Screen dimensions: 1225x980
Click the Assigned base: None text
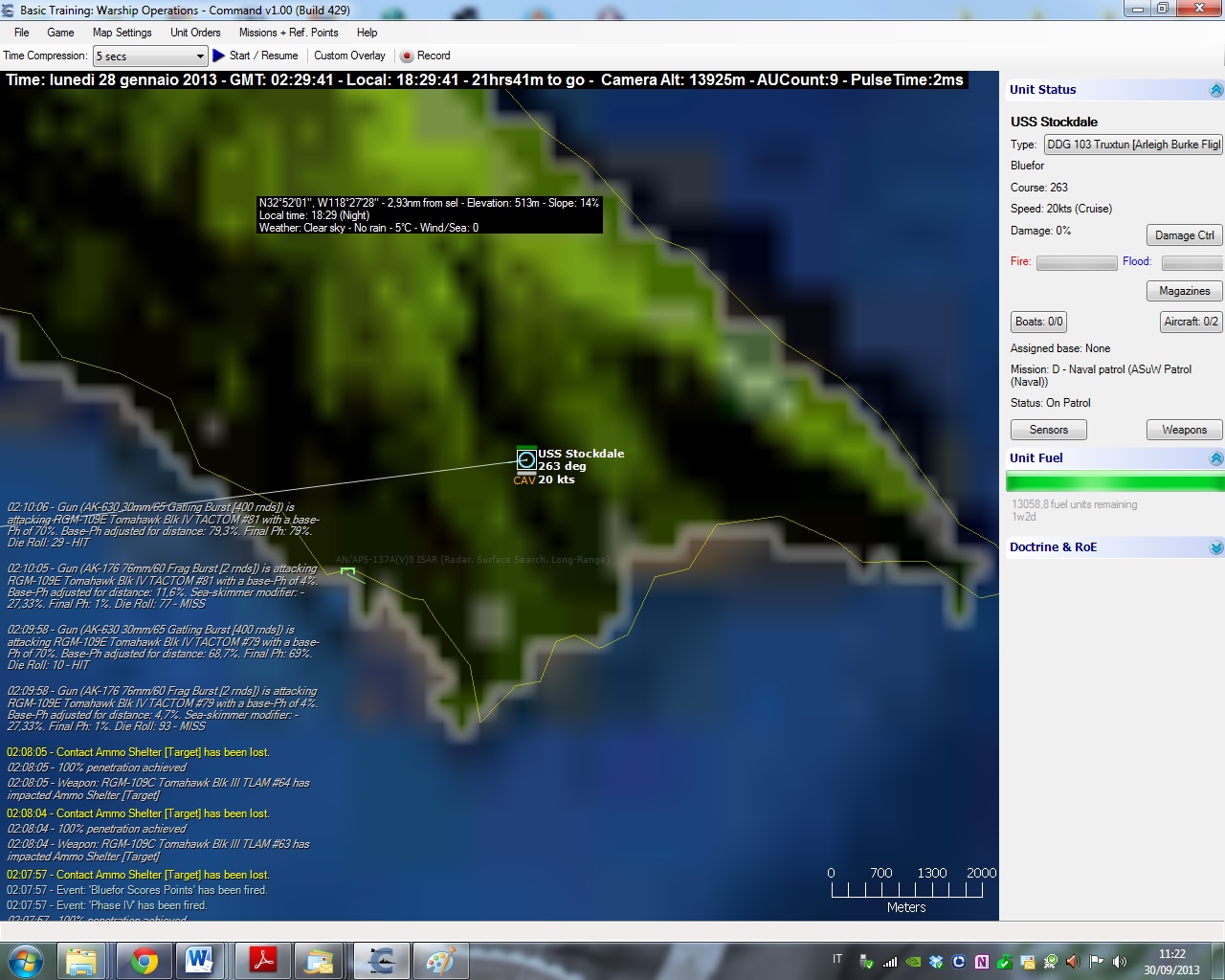coord(1060,348)
